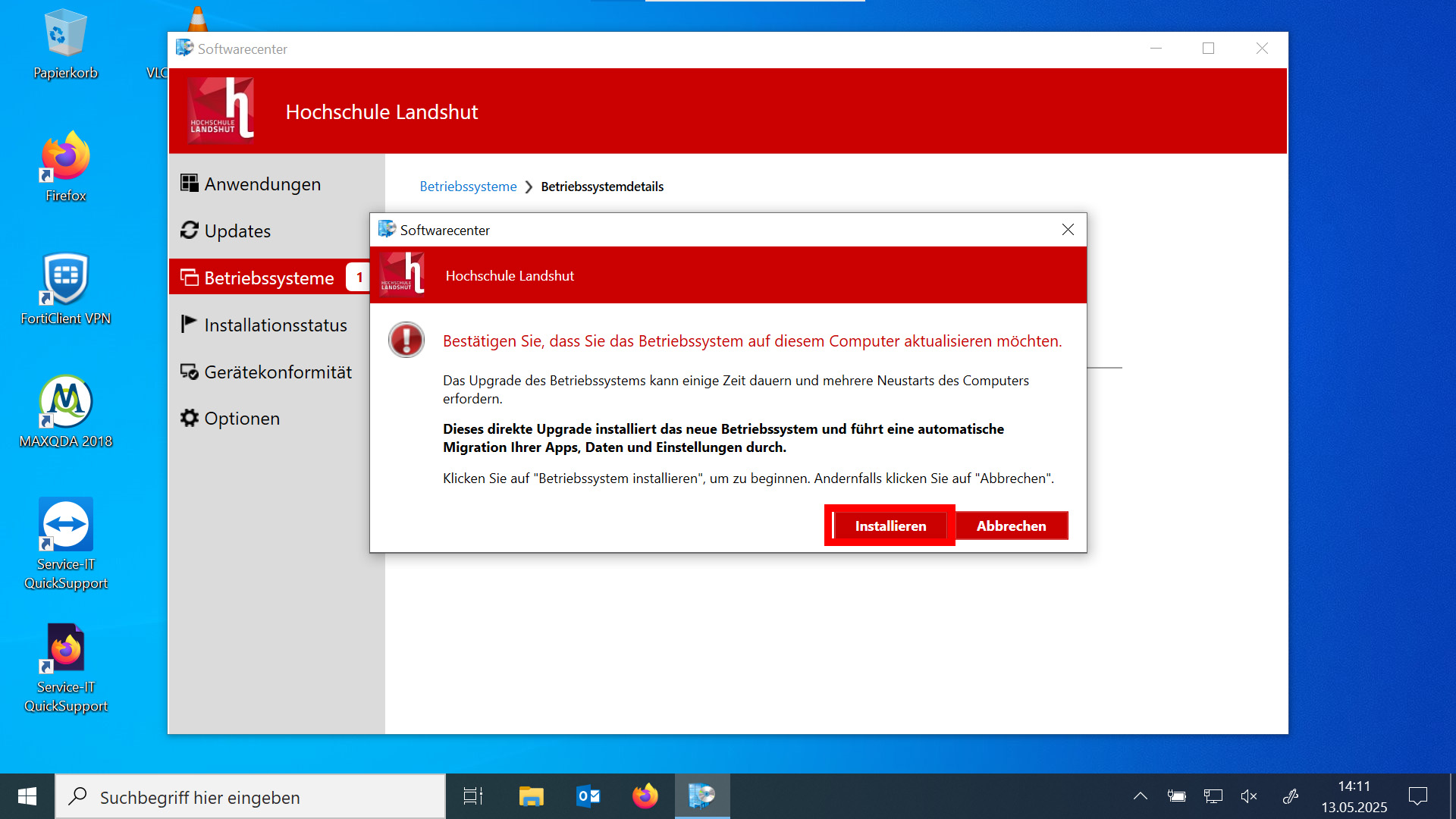Open Windows Ink workspace from the tray
Viewport: 1456px width, 819px height.
click(1289, 796)
